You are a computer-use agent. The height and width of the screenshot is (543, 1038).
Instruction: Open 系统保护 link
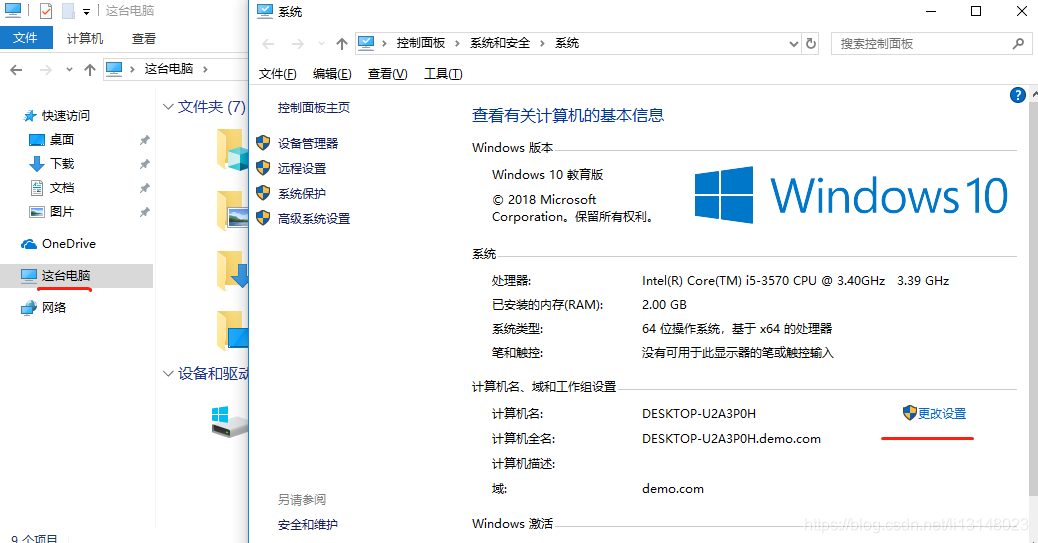(302, 193)
